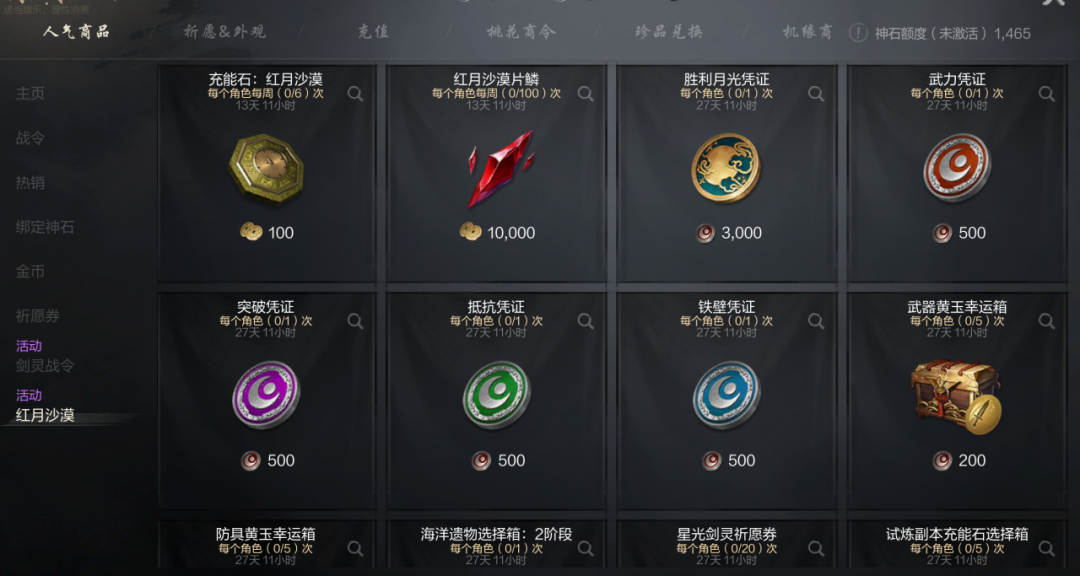The image size is (1080, 576).
Task: Switch to the 珍品兑换 tab
Action: (669, 32)
